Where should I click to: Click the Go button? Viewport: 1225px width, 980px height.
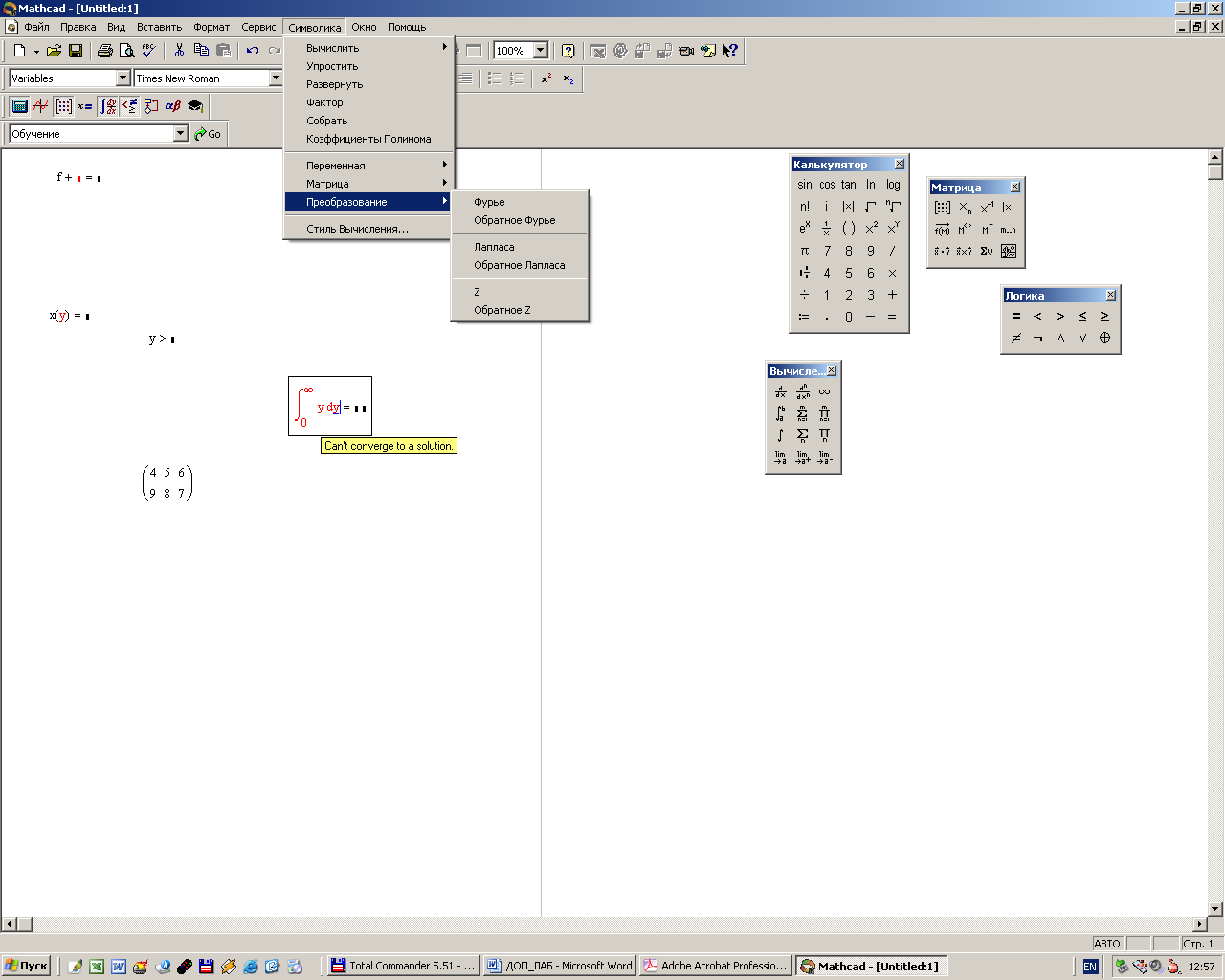(208, 134)
